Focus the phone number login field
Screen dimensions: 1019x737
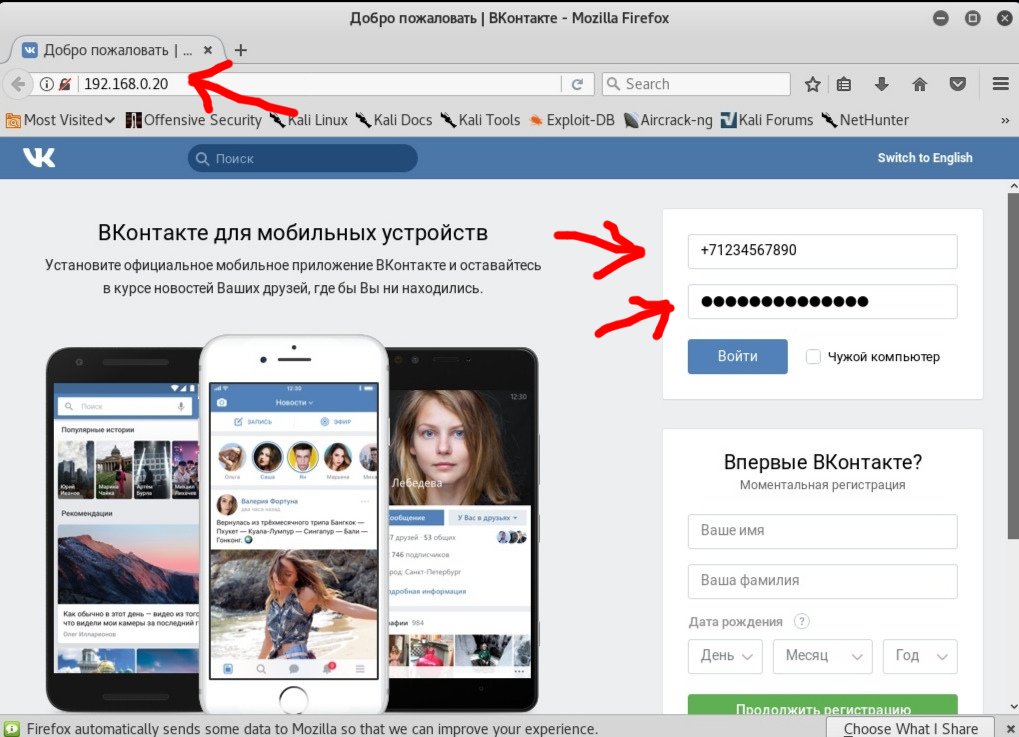[x=823, y=251]
